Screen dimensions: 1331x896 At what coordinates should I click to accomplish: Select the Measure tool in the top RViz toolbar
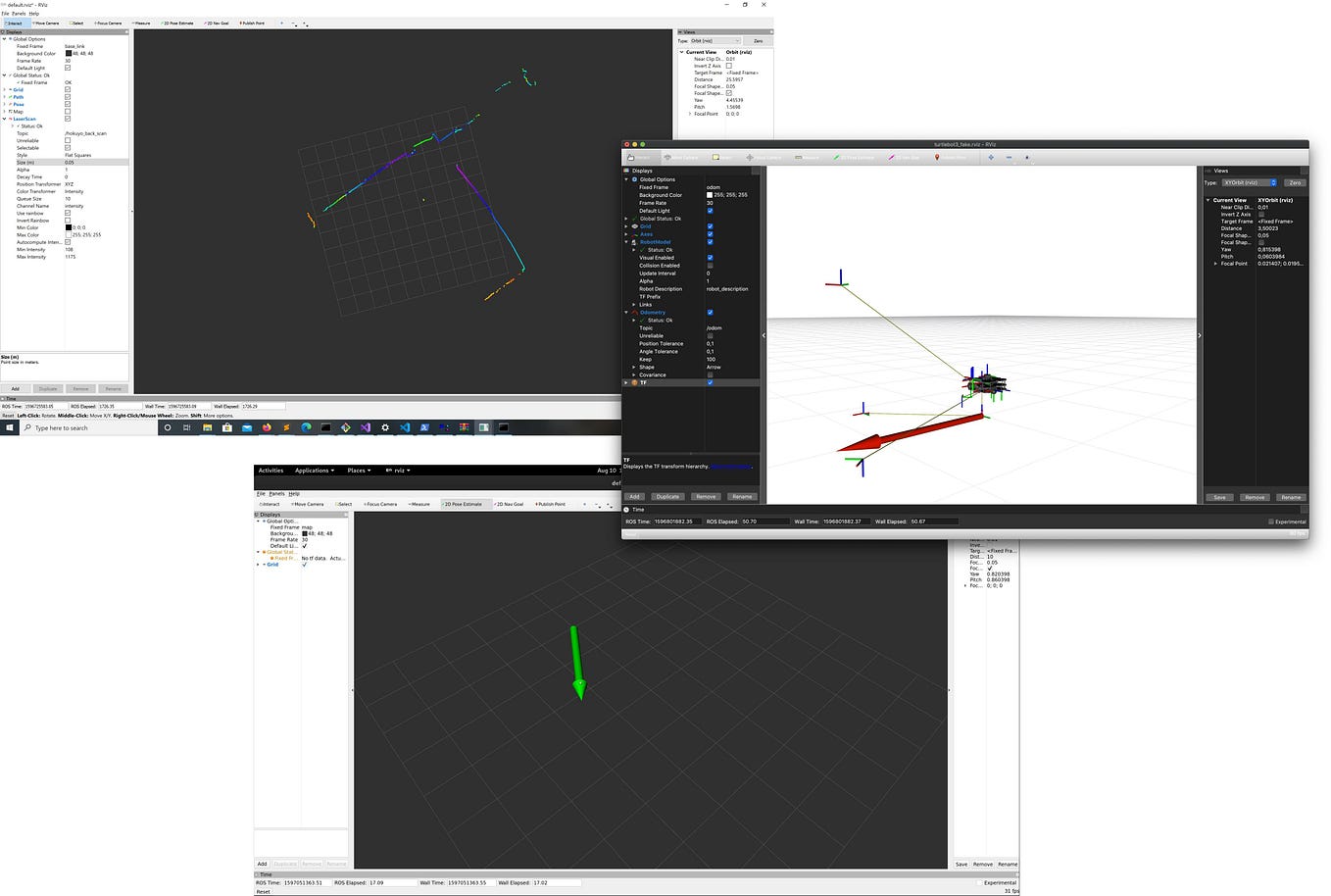coord(142,23)
